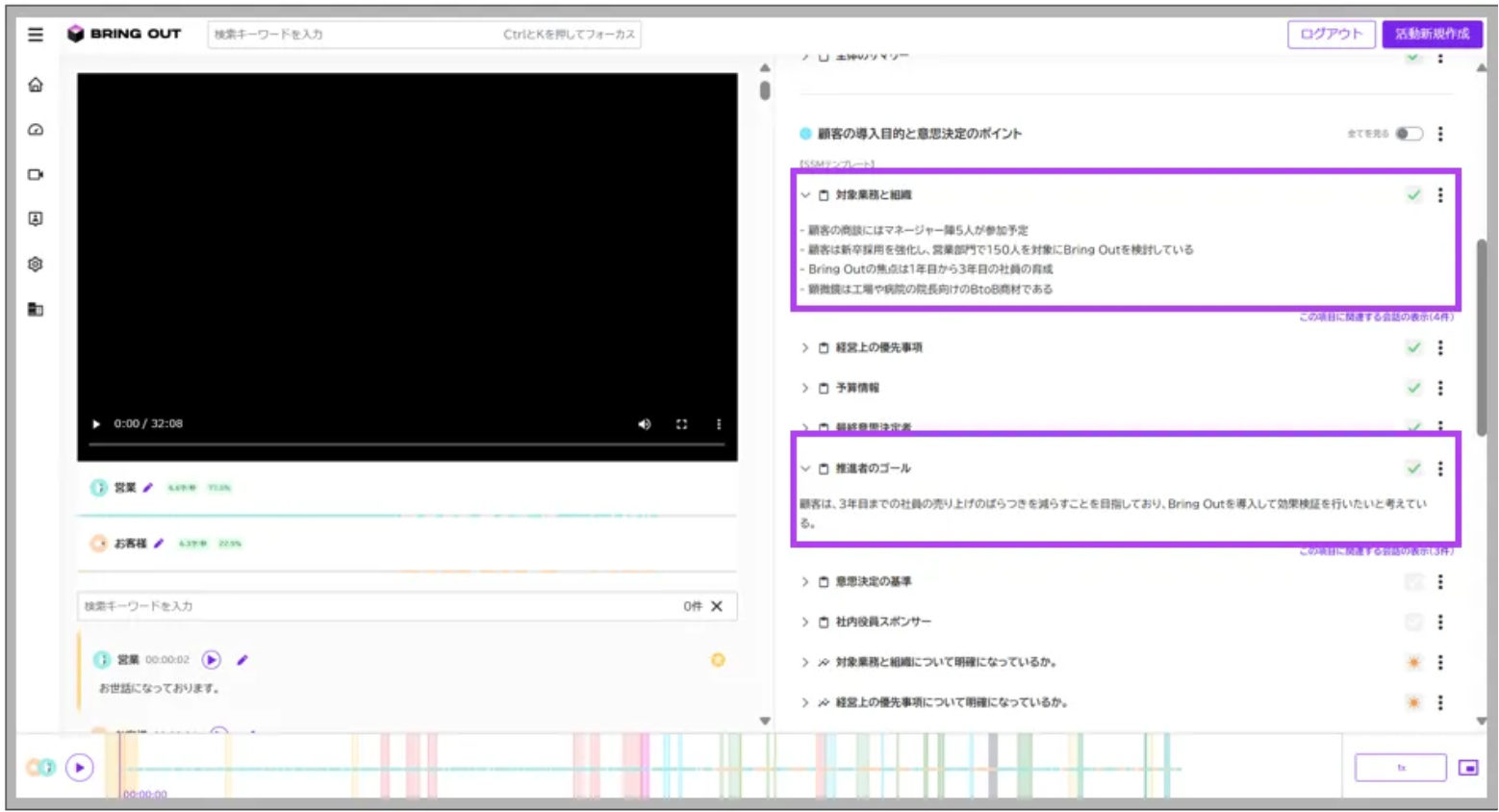This screenshot has width=1499, height=812.
Task: Collapse the 推進者のゴール item
Action: click(805, 469)
